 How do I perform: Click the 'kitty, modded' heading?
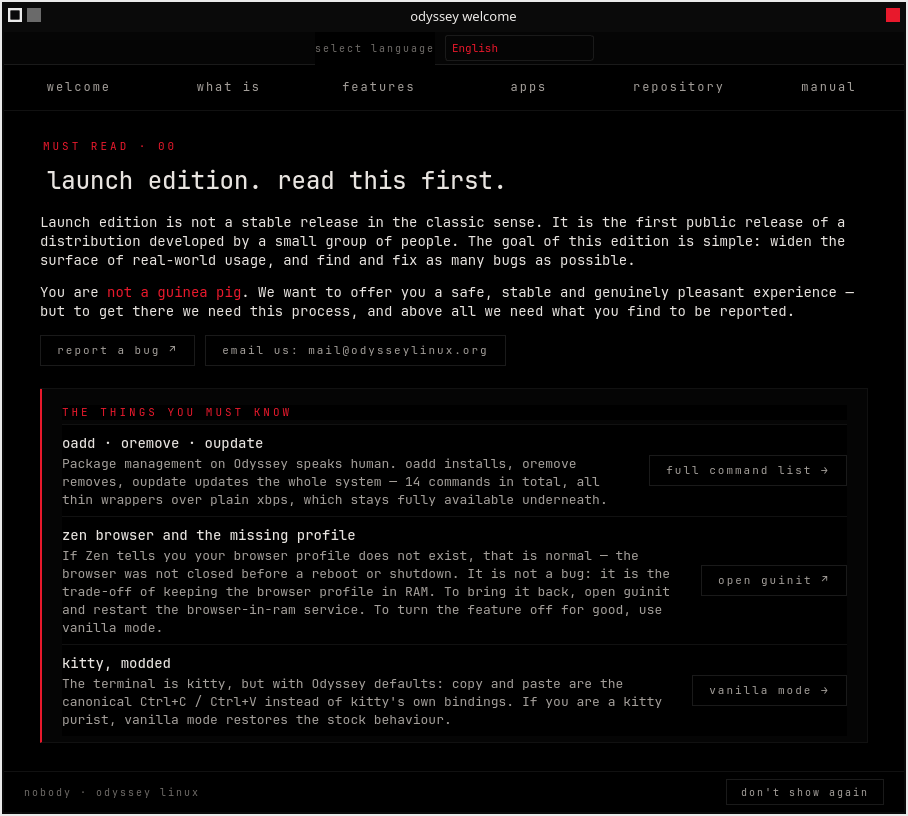[116, 664]
